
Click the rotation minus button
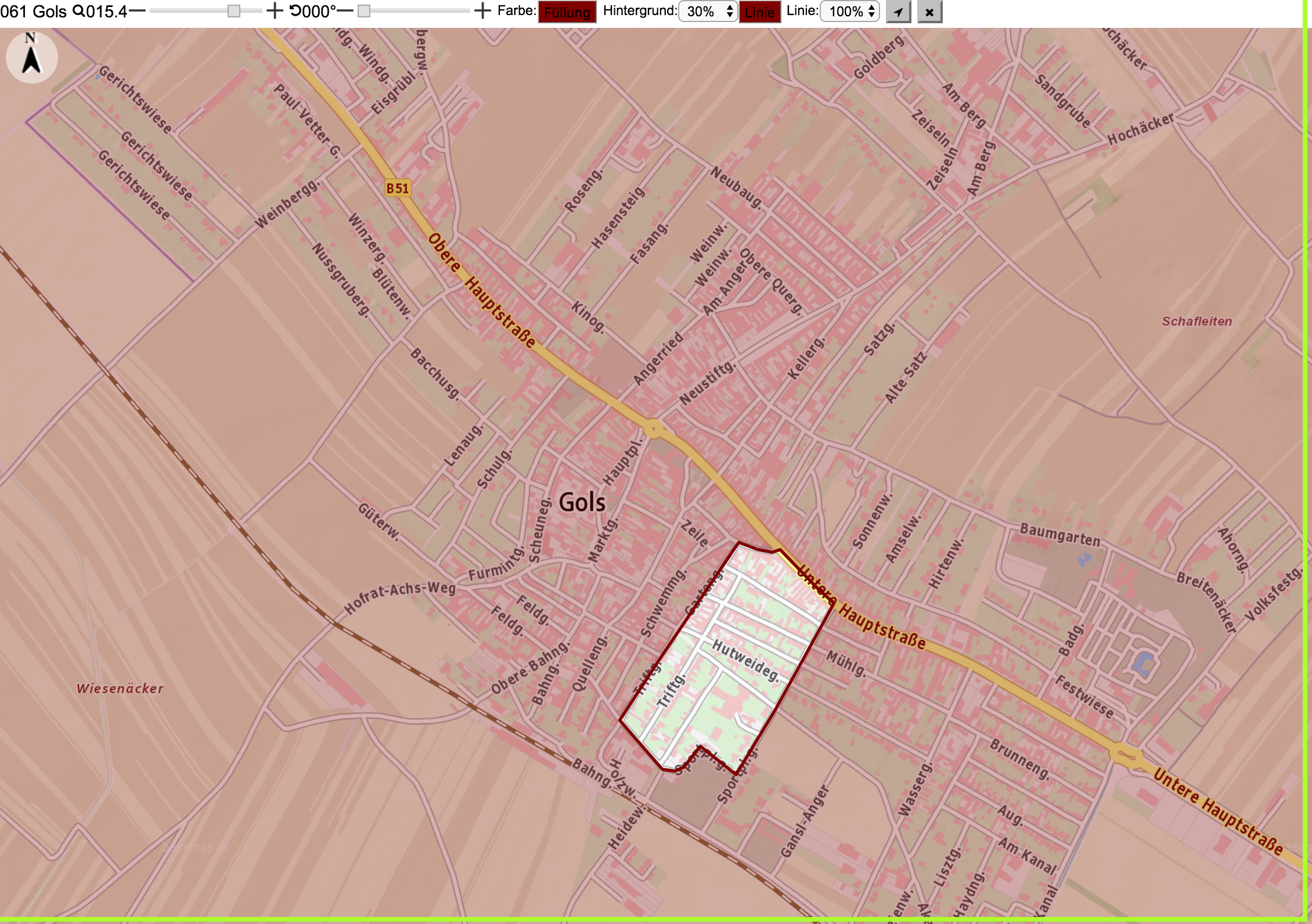(345, 11)
